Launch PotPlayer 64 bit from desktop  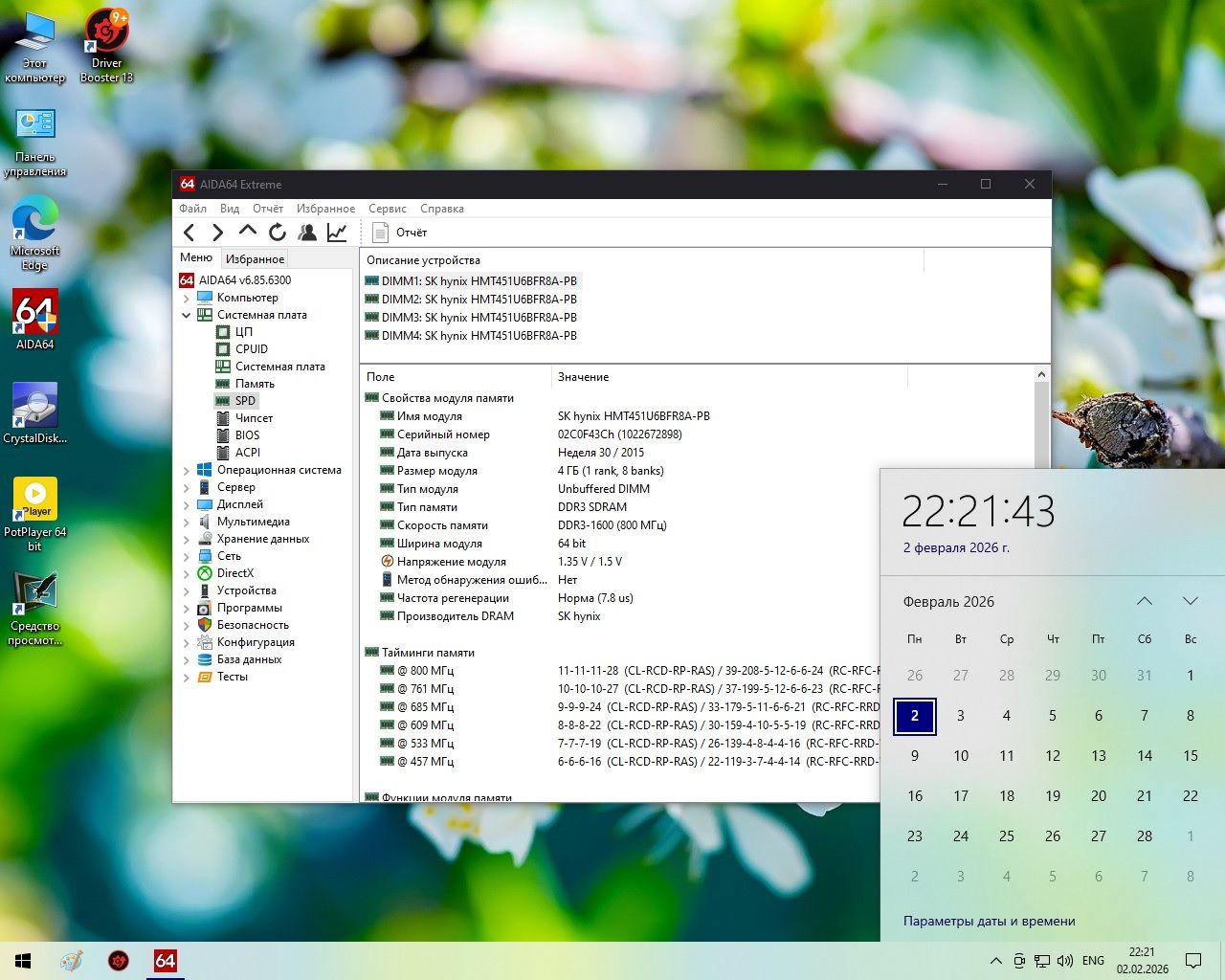coord(35,514)
